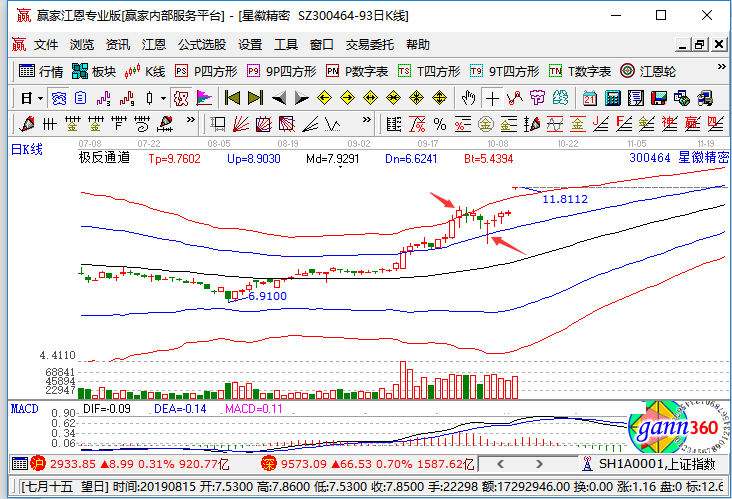Select the zigzag wave line tool
The width and height of the screenshot is (732, 499).
pyautogui.click(x=333, y=124)
